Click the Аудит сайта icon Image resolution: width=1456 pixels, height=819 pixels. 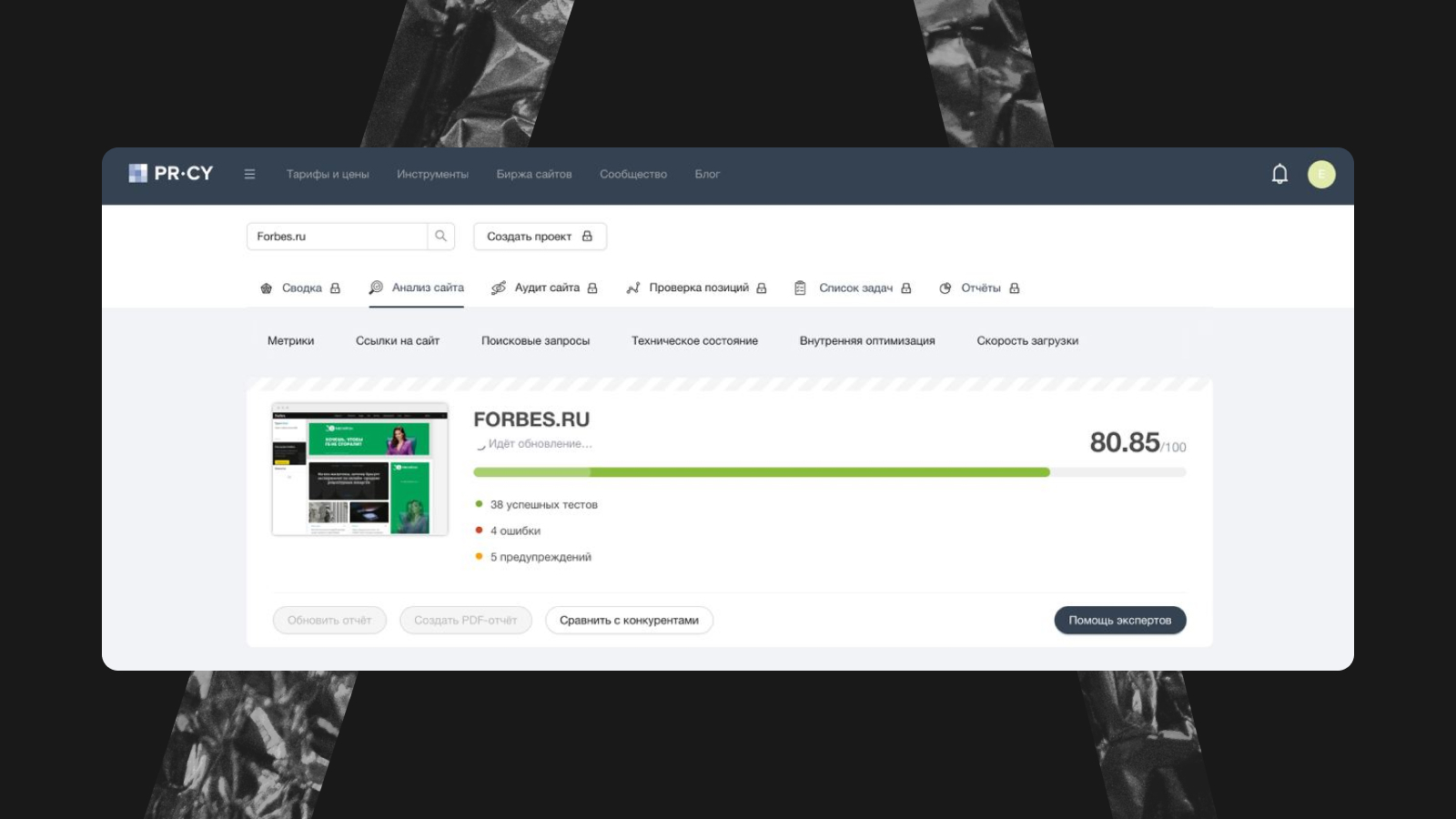point(499,288)
